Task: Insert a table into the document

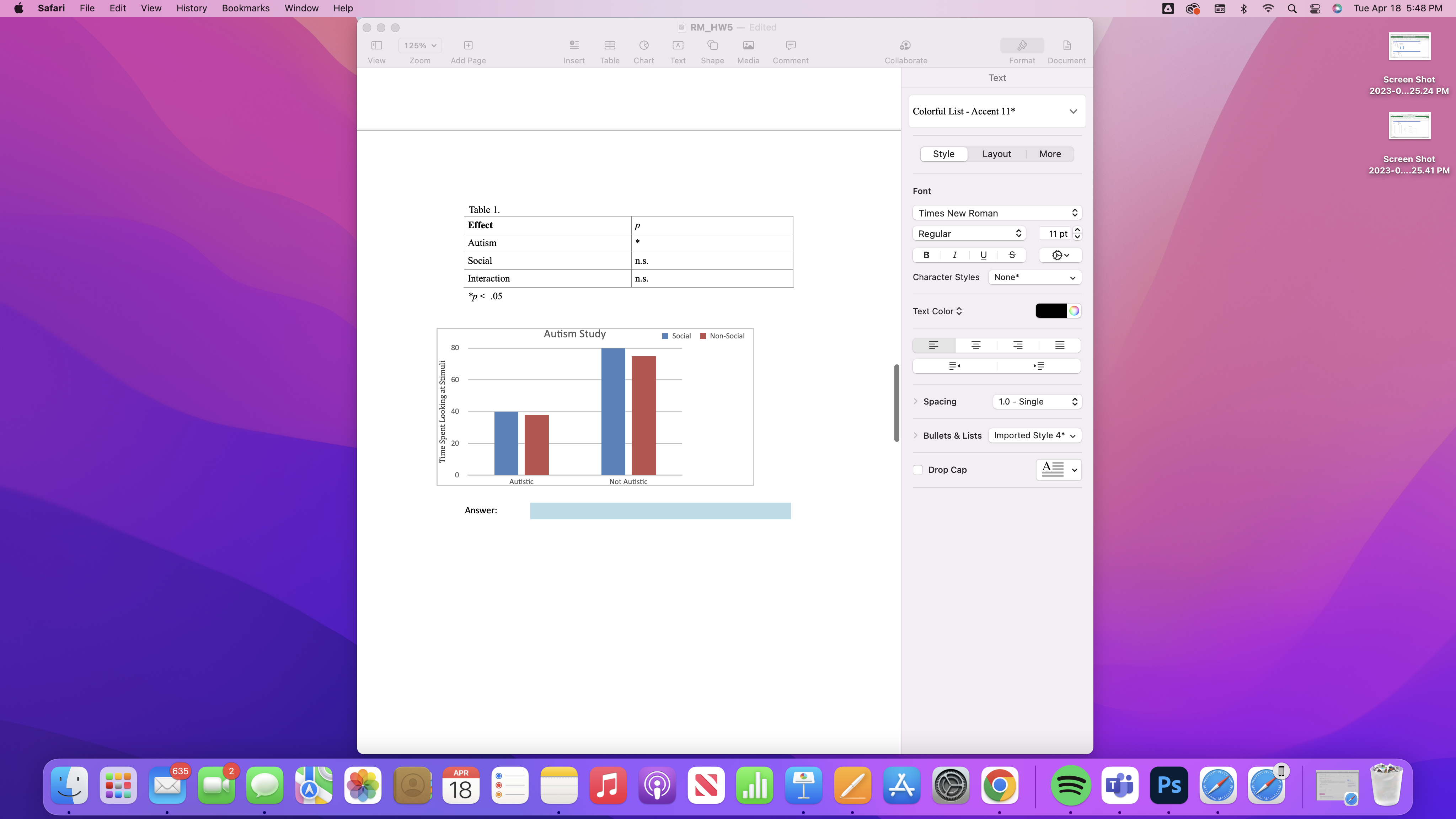Action: pos(609,51)
